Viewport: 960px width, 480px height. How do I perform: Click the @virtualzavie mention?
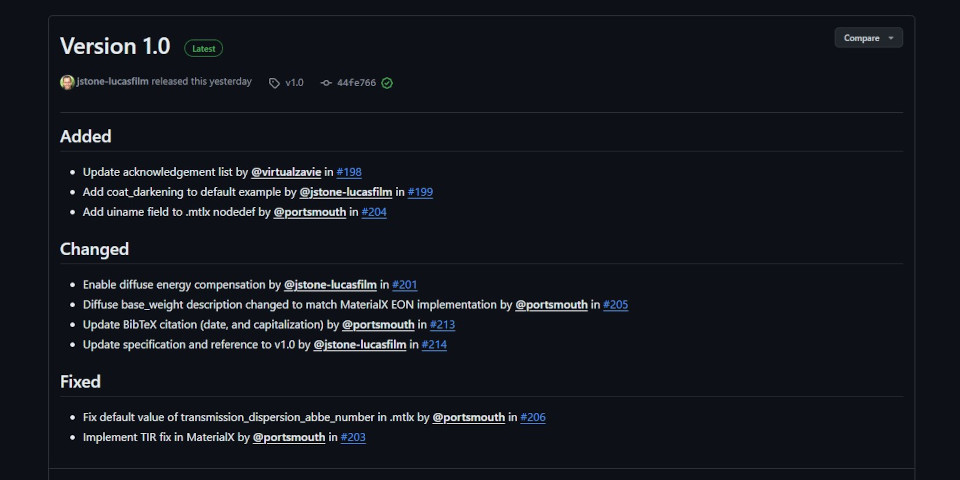coord(285,172)
